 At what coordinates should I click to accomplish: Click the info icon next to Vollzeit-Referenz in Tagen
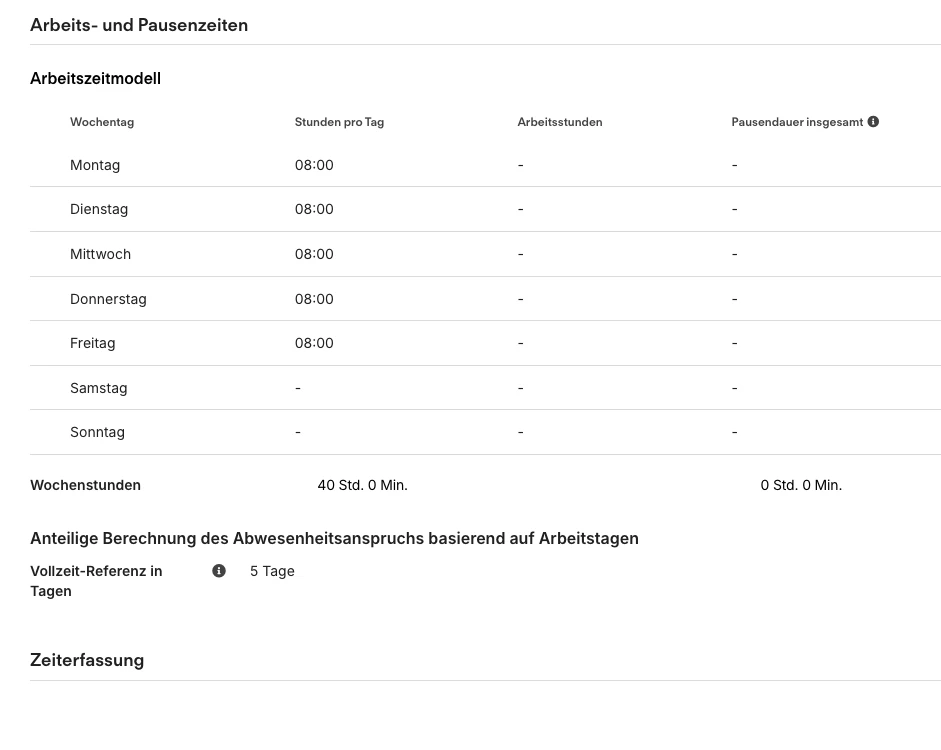219,571
